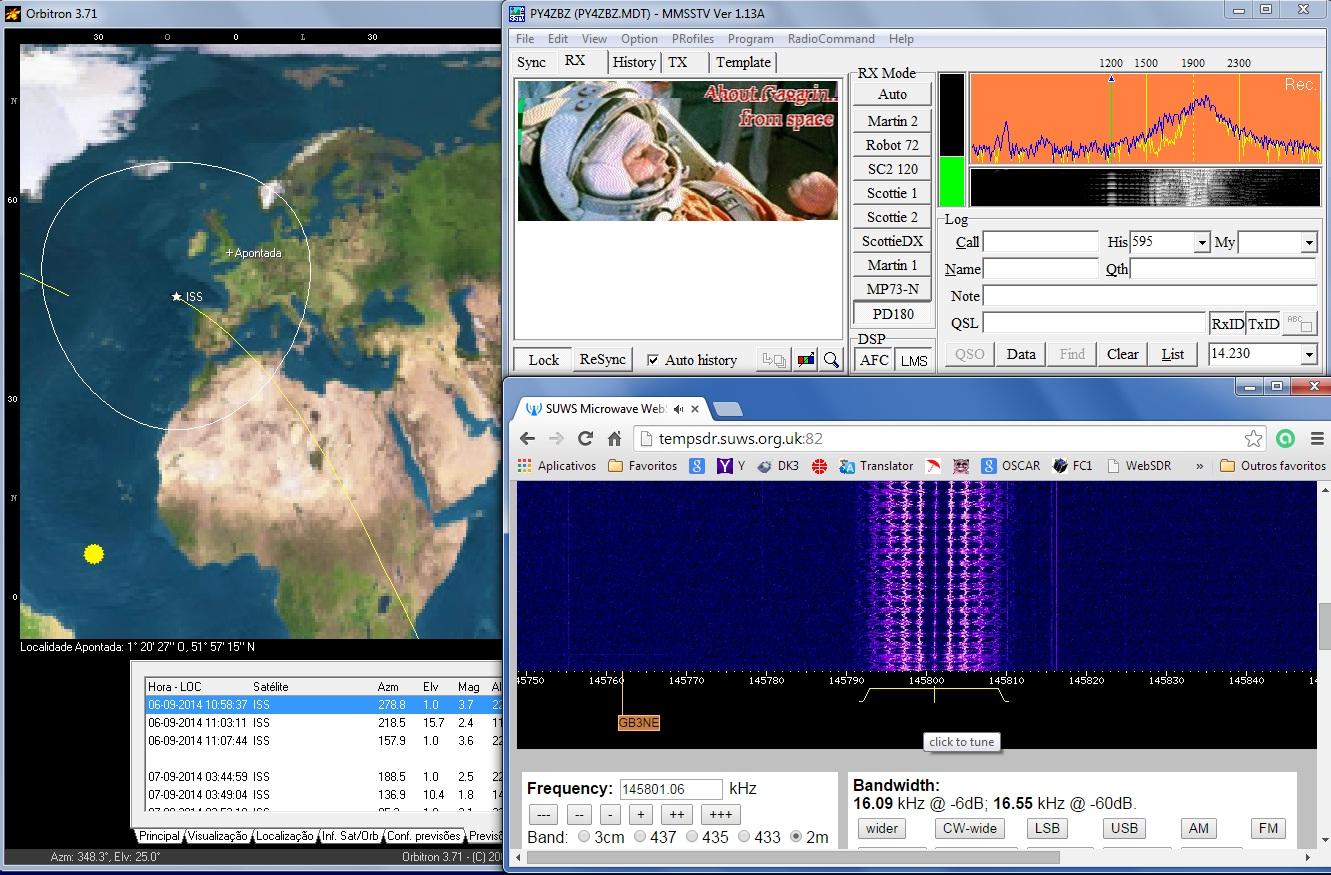The width and height of the screenshot is (1331, 875).
Task: Open the Translator bookmark icon
Action: click(x=847, y=466)
